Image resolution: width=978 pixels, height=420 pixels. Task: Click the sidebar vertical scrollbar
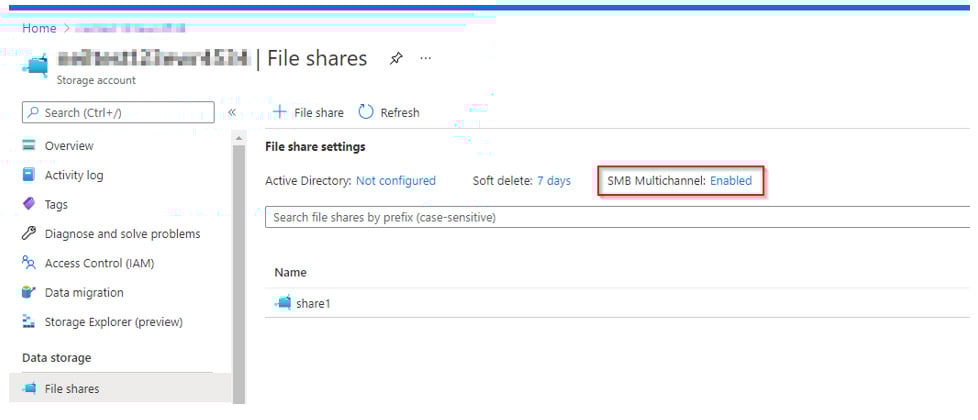pyautogui.click(x=239, y=275)
